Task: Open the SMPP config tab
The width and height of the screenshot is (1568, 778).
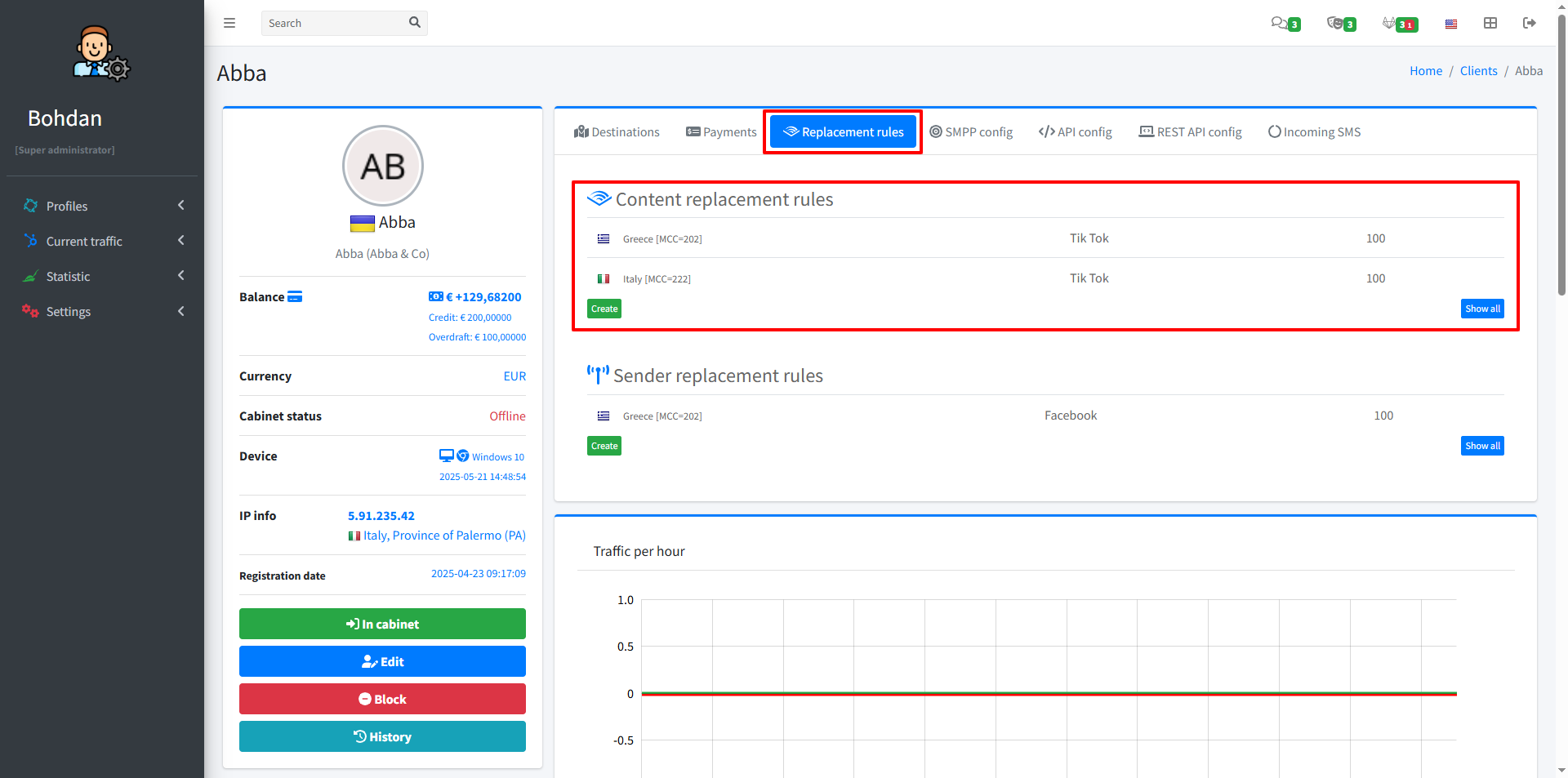Action: (x=971, y=132)
